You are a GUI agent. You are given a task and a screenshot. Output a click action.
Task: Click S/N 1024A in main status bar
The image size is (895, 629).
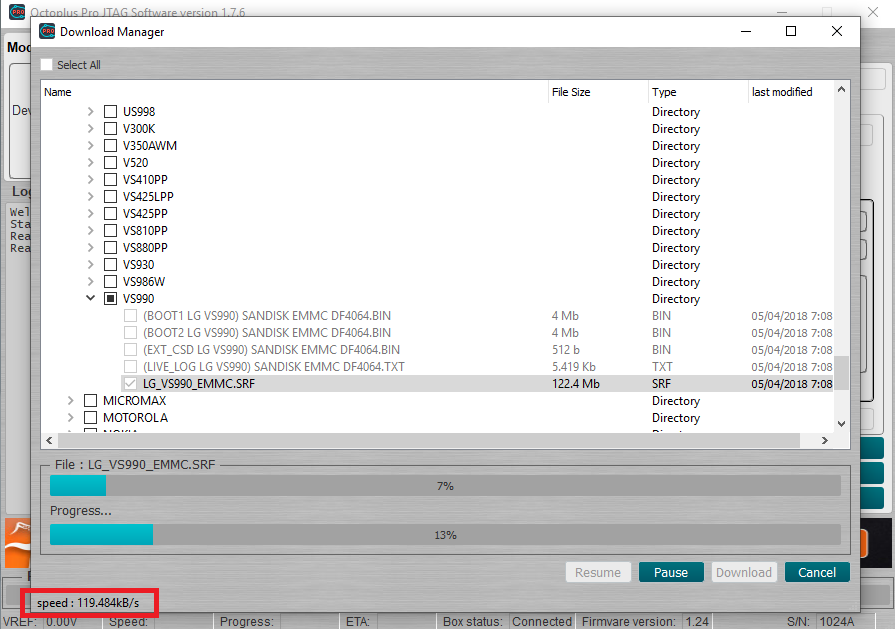[820, 622]
